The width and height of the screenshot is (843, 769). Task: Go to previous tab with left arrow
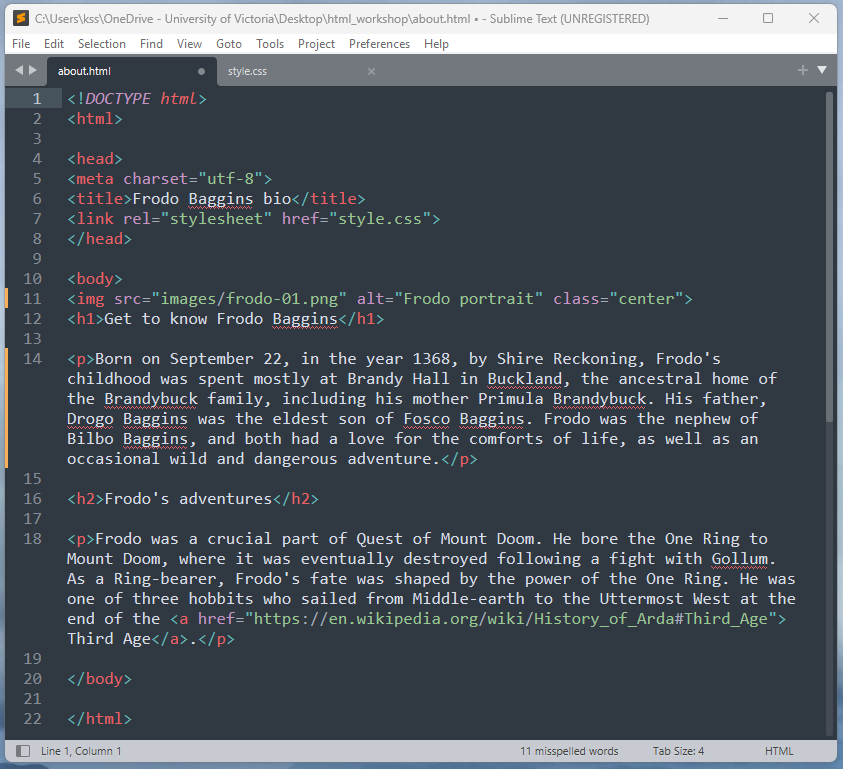tap(19, 70)
